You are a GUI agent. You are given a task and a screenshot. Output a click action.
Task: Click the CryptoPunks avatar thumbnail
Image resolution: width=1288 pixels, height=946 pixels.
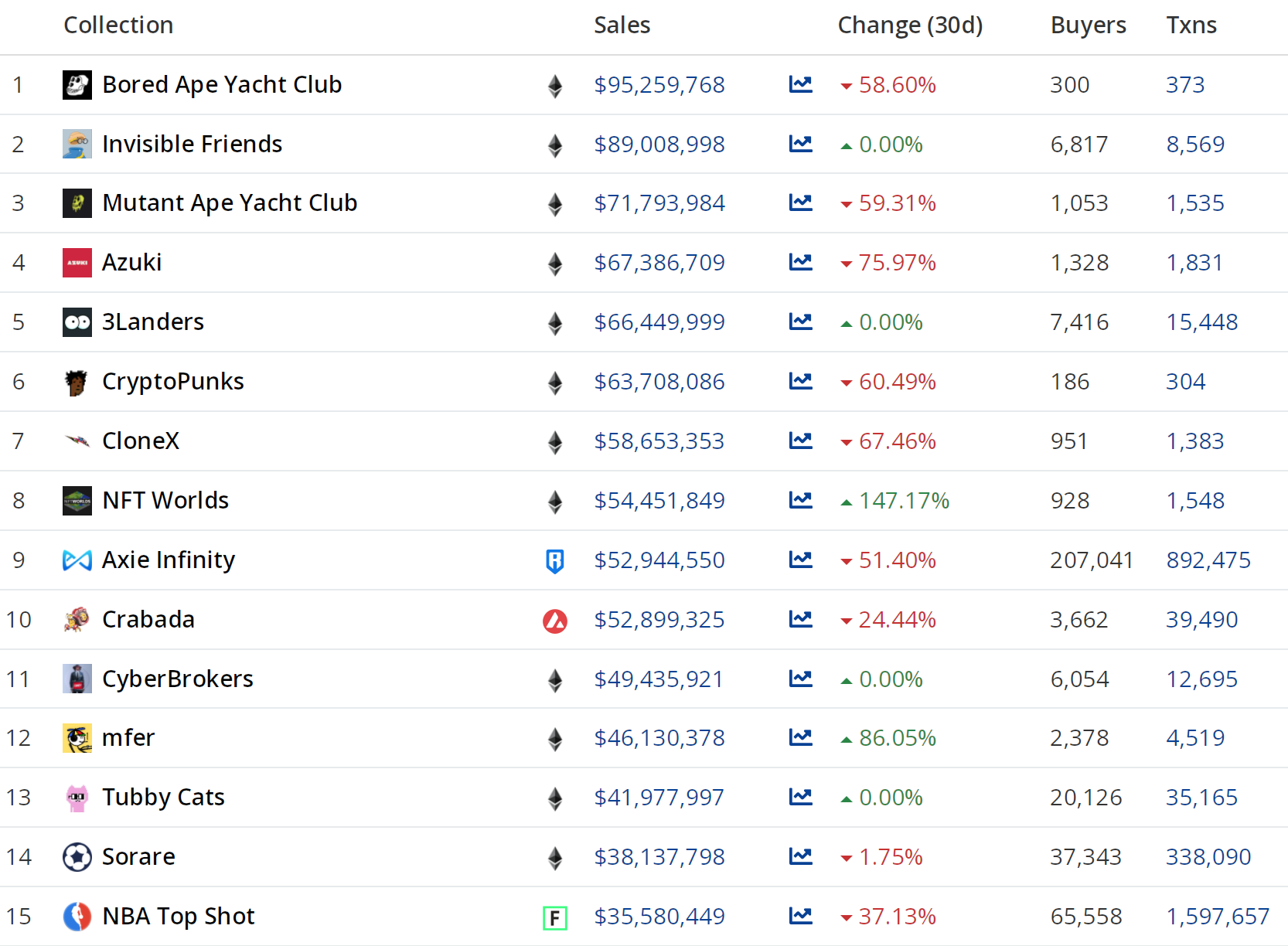[77, 382]
